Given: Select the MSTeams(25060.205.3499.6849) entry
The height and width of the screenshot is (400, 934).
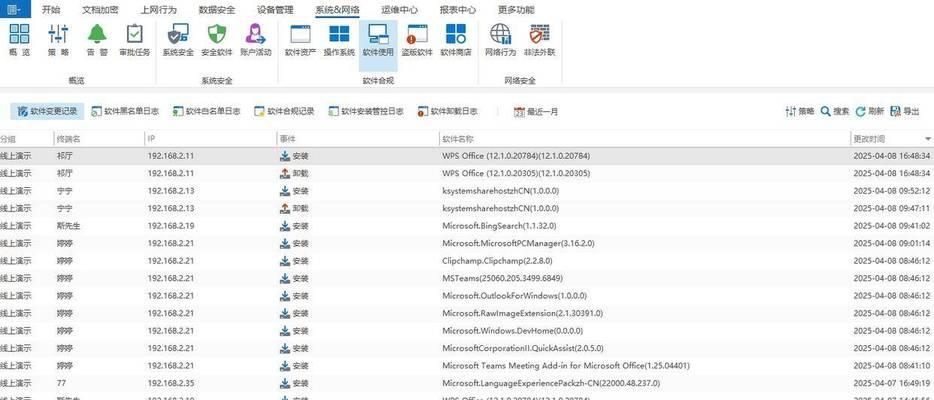Looking at the screenshot, I should coord(502,278).
